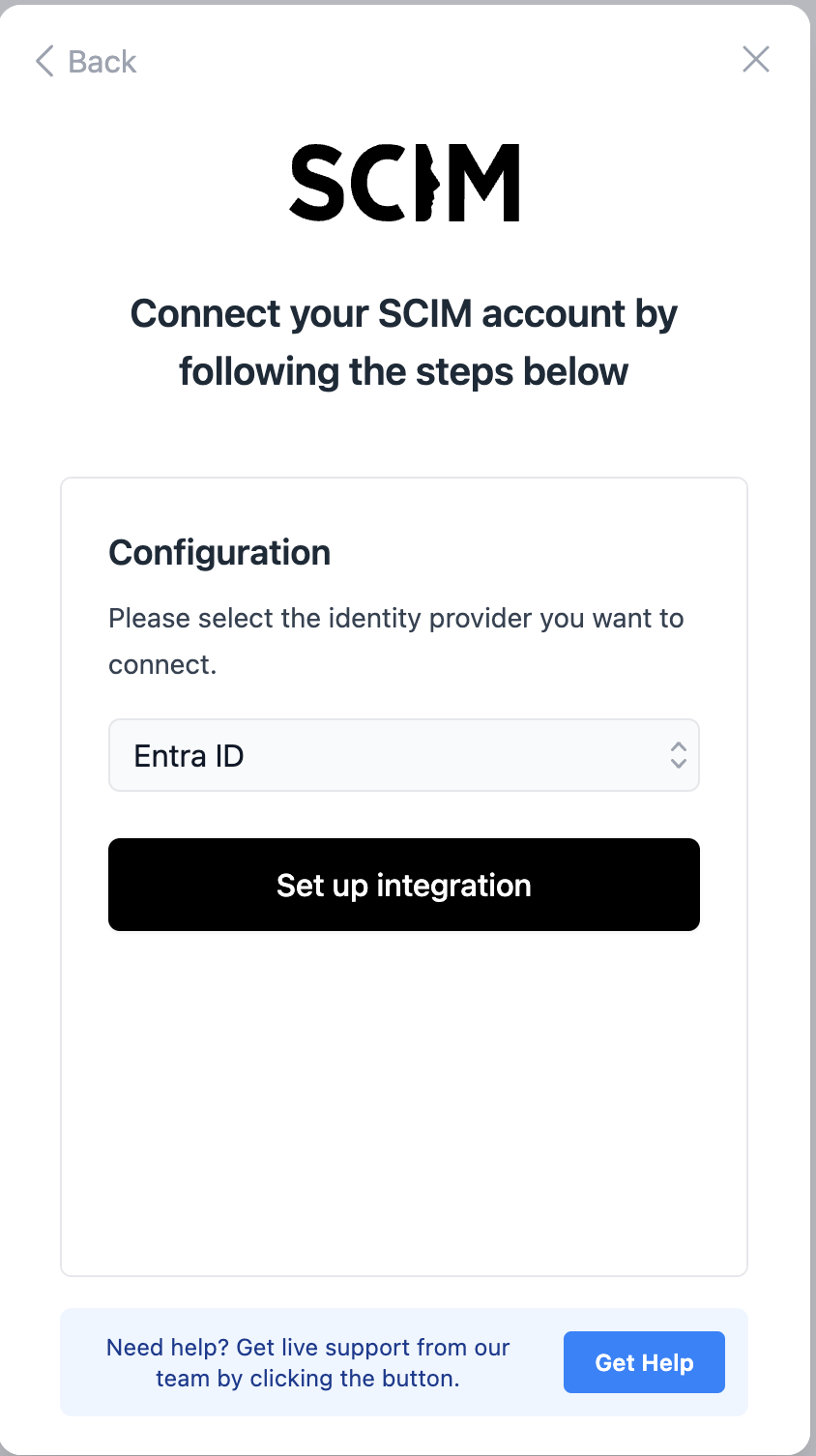Click the SCIM logo at the top
This screenshot has height=1456, width=816.
(x=404, y=183)
